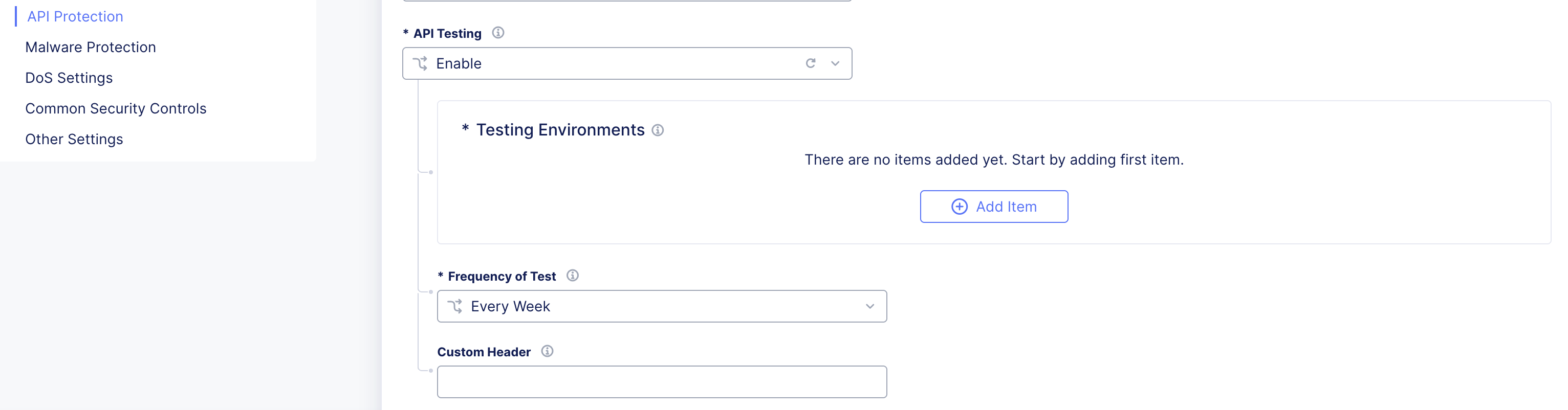Focus the Custom Header input field
Screen dimensions: 1568x410
[x=662, y=382]
